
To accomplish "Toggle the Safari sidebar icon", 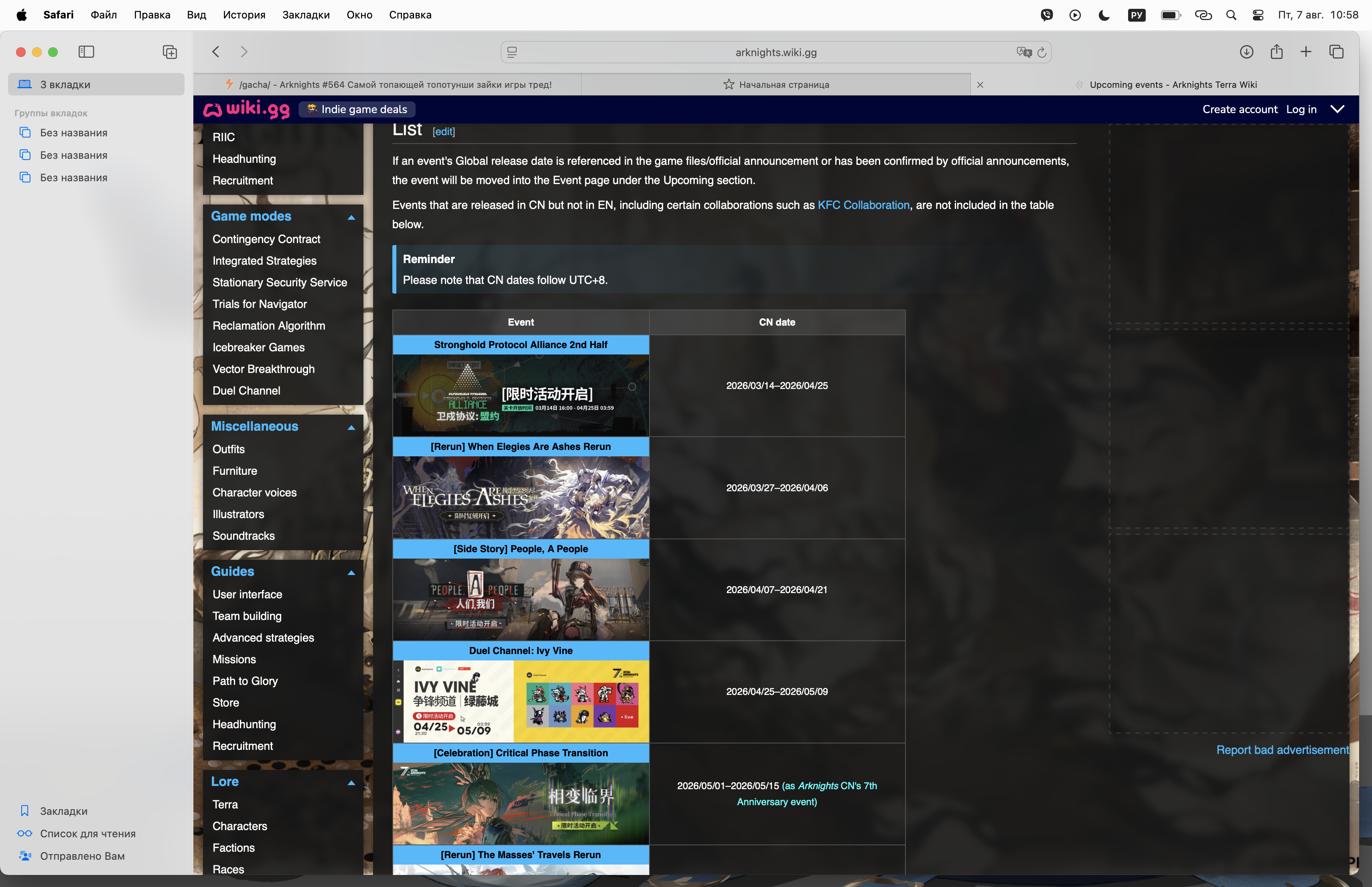I will click(x=86, y=52).
